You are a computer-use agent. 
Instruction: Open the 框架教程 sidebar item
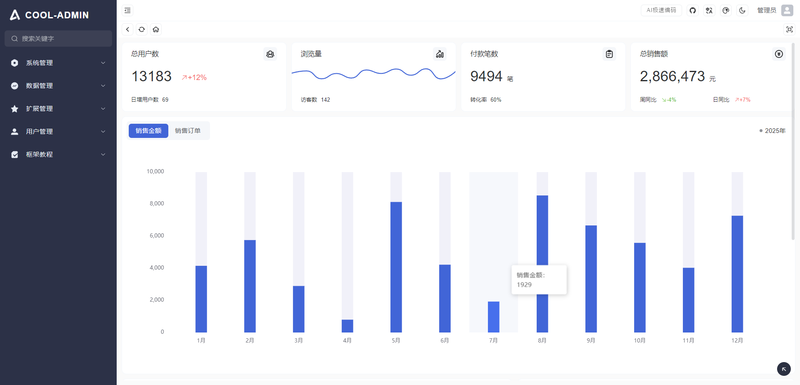click(x=58, y=155)
